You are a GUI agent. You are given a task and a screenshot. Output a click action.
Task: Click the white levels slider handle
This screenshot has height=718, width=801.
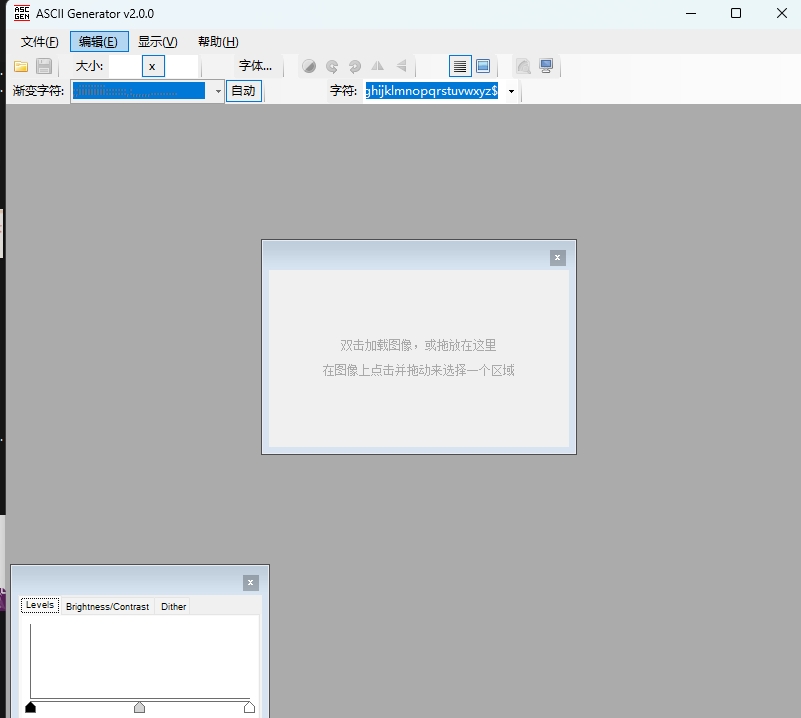click(249, 707)
